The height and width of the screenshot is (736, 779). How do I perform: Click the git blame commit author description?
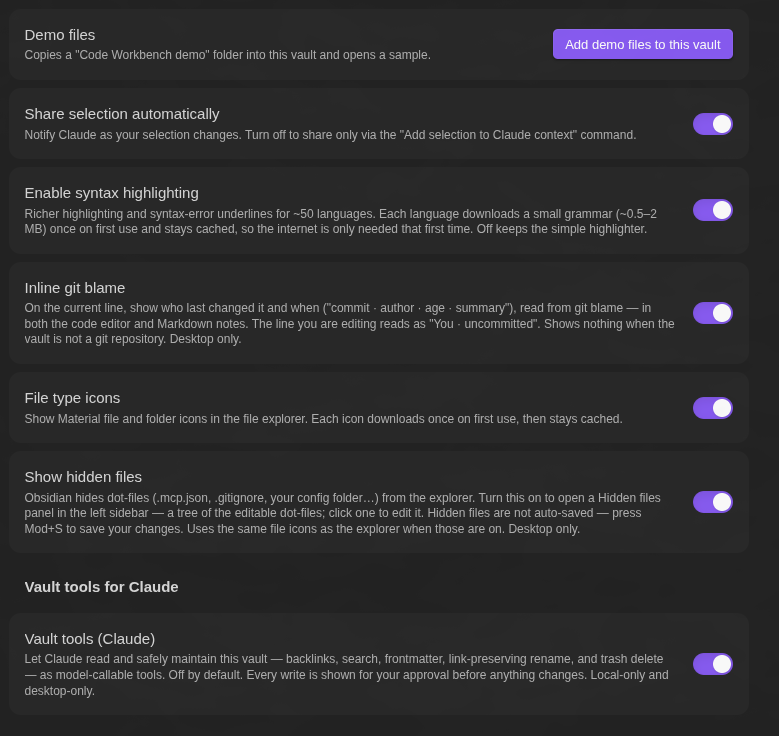(x=349, y=324)
